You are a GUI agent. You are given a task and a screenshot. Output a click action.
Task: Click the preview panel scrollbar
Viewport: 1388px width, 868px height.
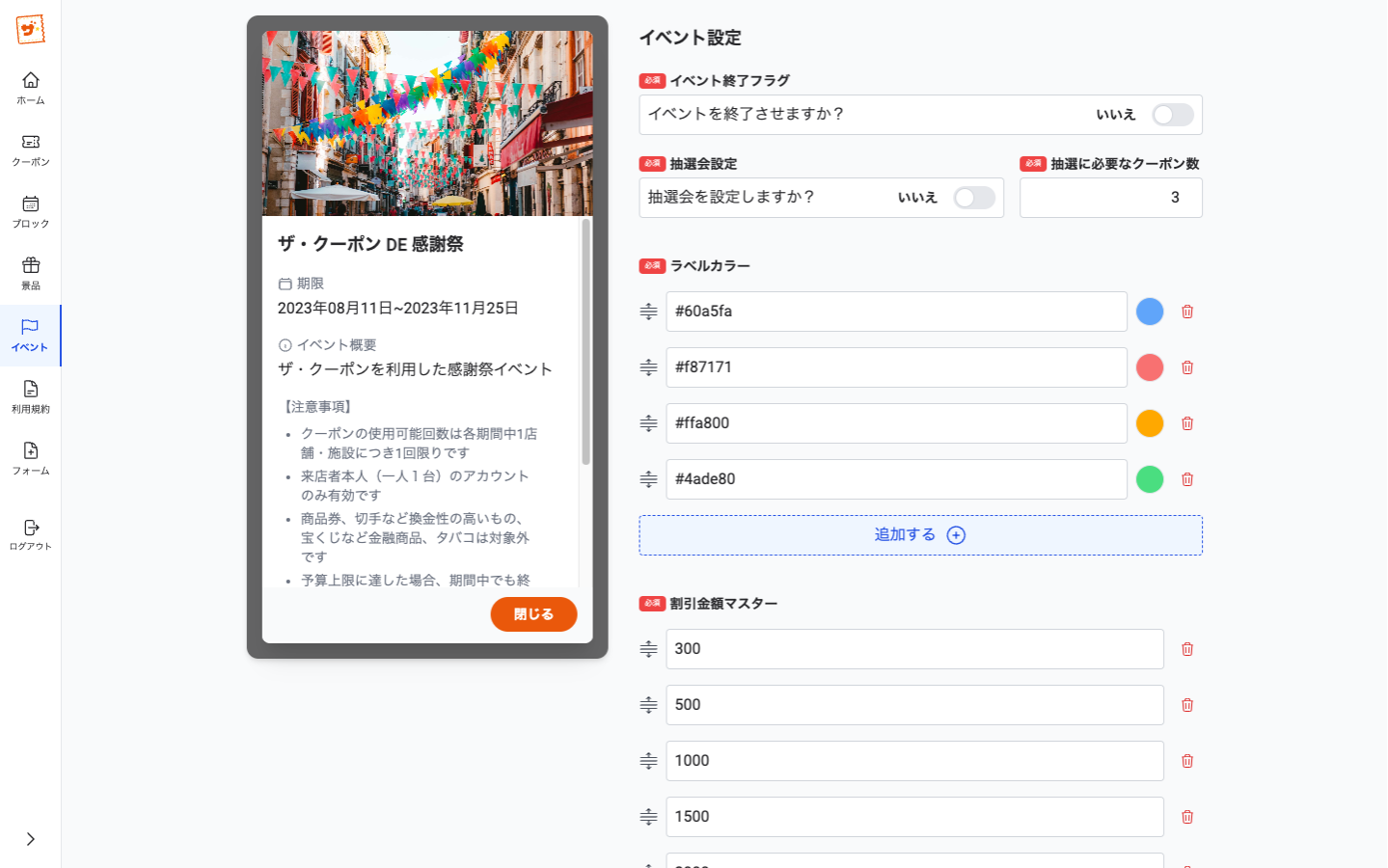click(585, 342)
